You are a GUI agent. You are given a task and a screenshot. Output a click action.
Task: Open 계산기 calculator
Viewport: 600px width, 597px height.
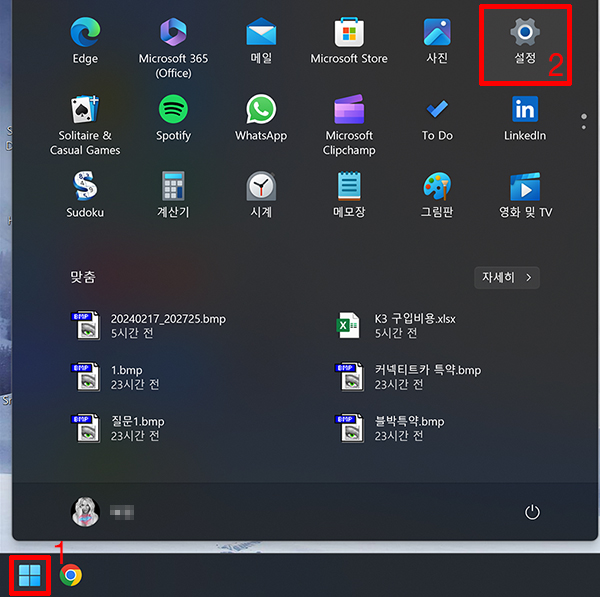pos(173,195)
